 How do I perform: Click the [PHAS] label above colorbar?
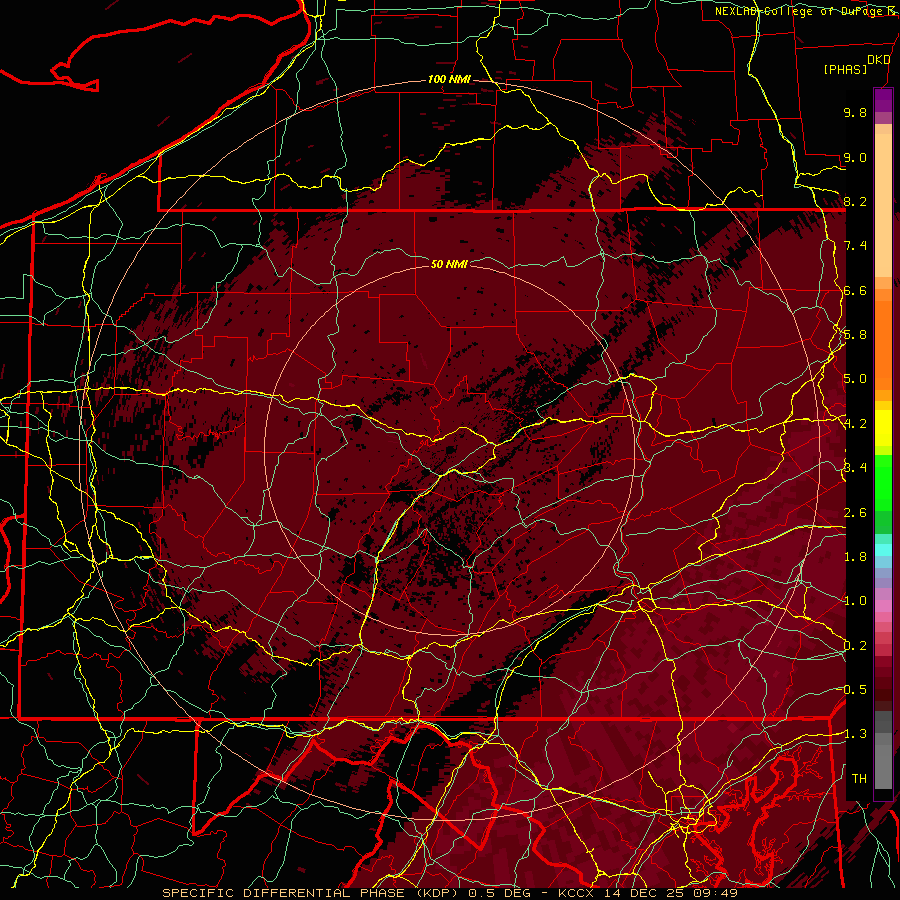[845, 69]
